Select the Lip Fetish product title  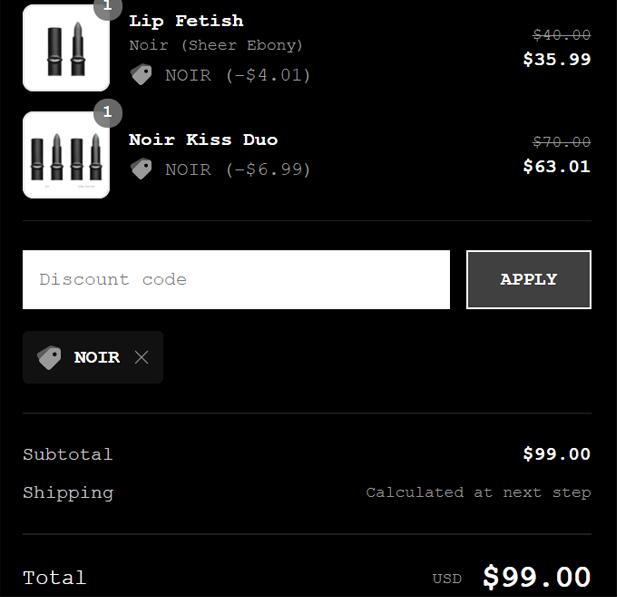click(186, 21)
